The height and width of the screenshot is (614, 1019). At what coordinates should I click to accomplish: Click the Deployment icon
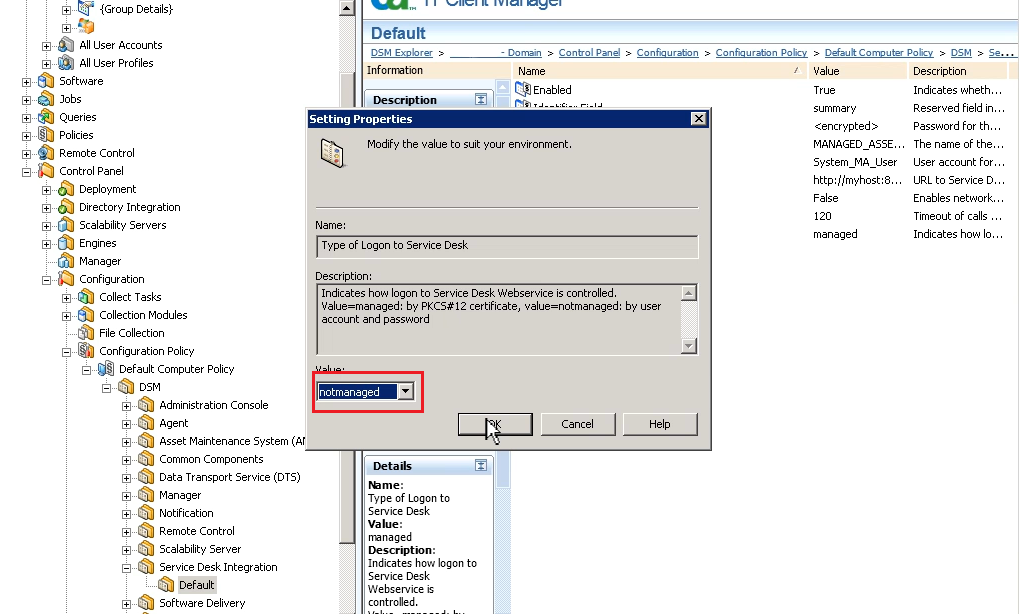pos(66,189)
